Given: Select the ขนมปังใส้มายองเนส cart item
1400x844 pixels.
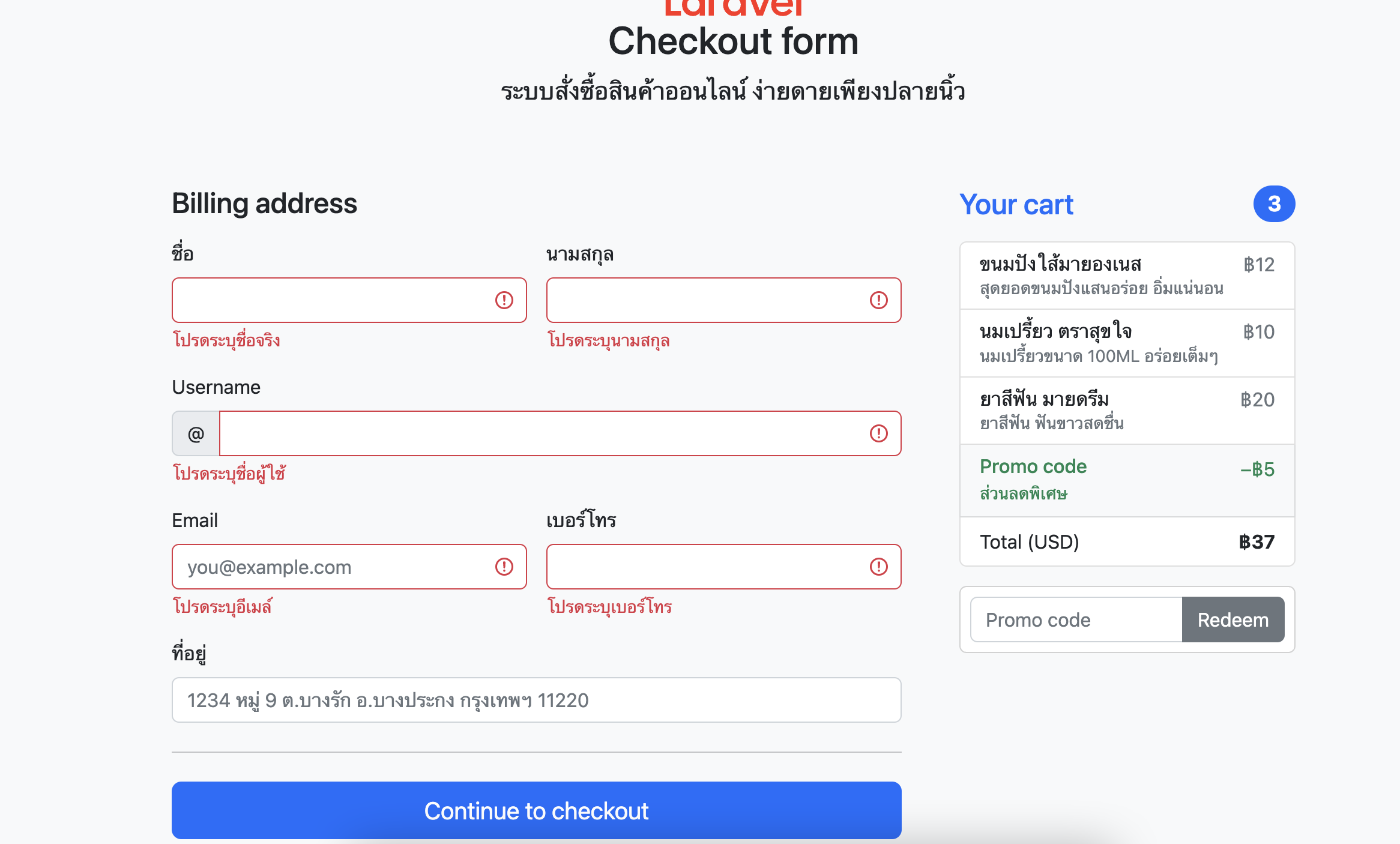Looking at the screenshot, I should (x=1127, y=275).
